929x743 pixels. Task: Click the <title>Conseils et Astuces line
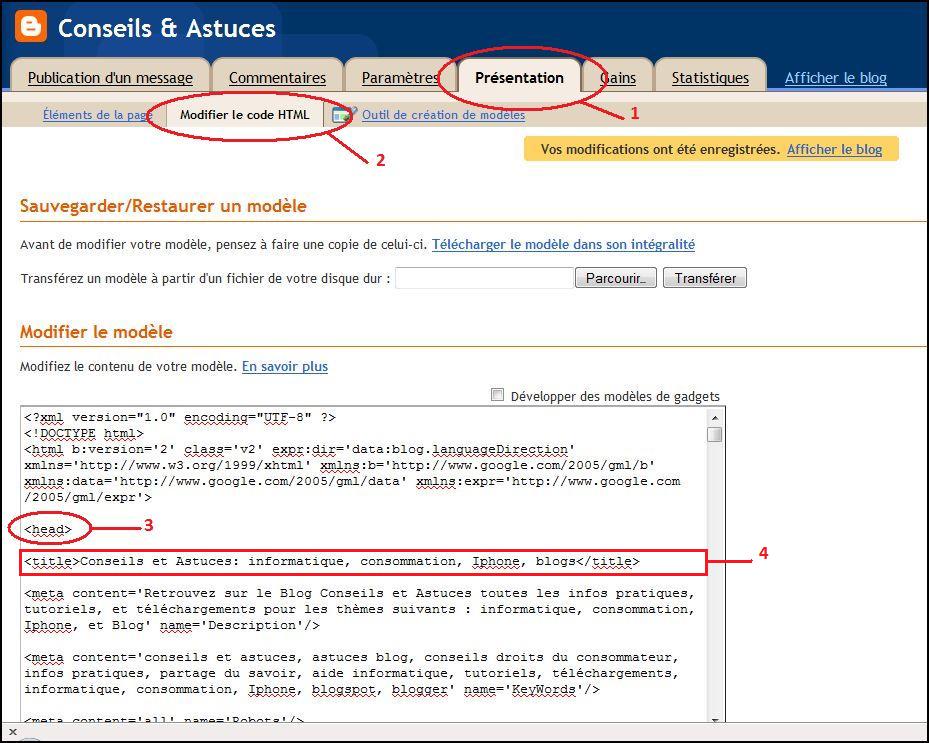[332, 561]
